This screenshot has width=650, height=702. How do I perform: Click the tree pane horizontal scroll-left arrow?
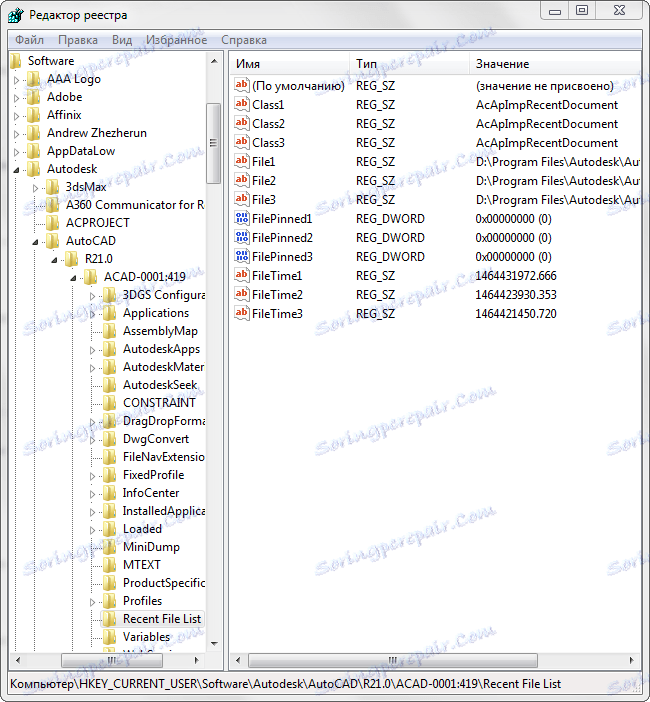click(18, 660)
